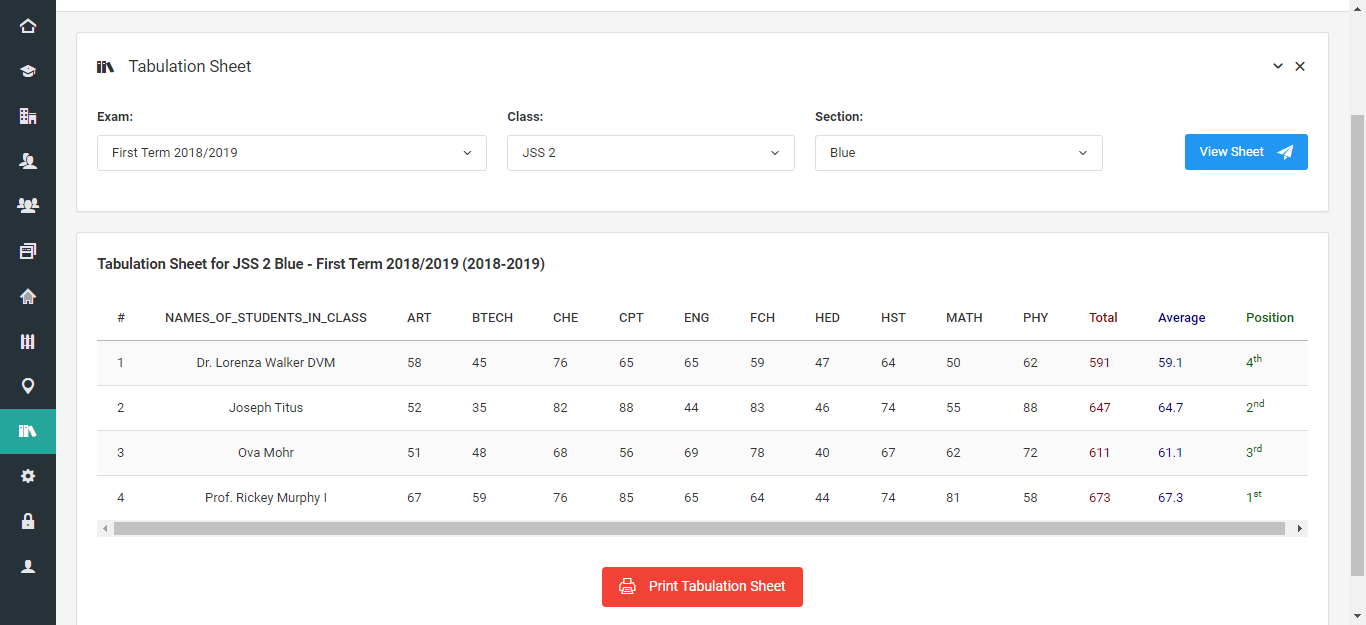Viewport: 1366px width, 625px height.
Task: Click total 591 for Lorenza Walker
Action: coord(1100,363)
